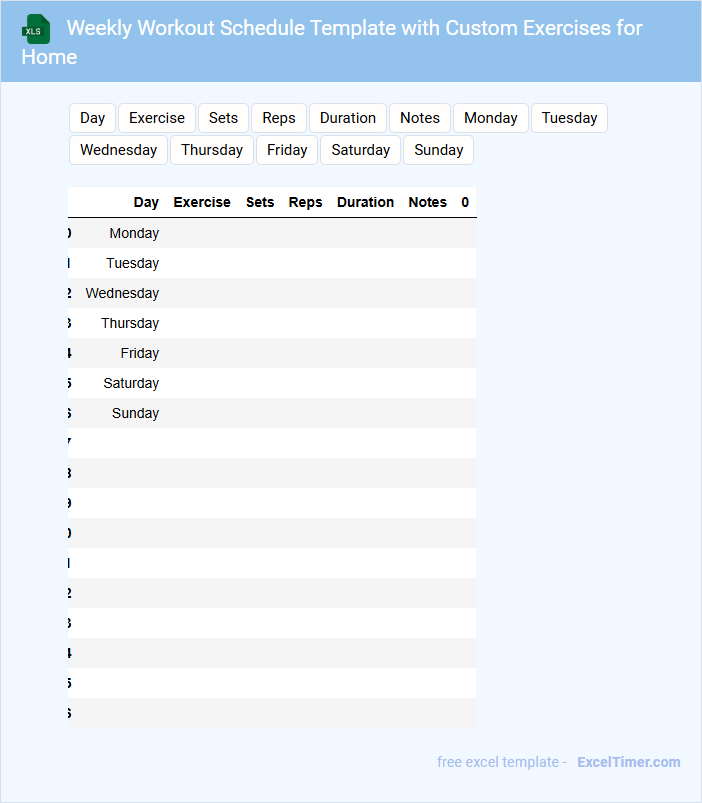
Task: Click the Exercise column header in table
Action: [x=202, y=202]
